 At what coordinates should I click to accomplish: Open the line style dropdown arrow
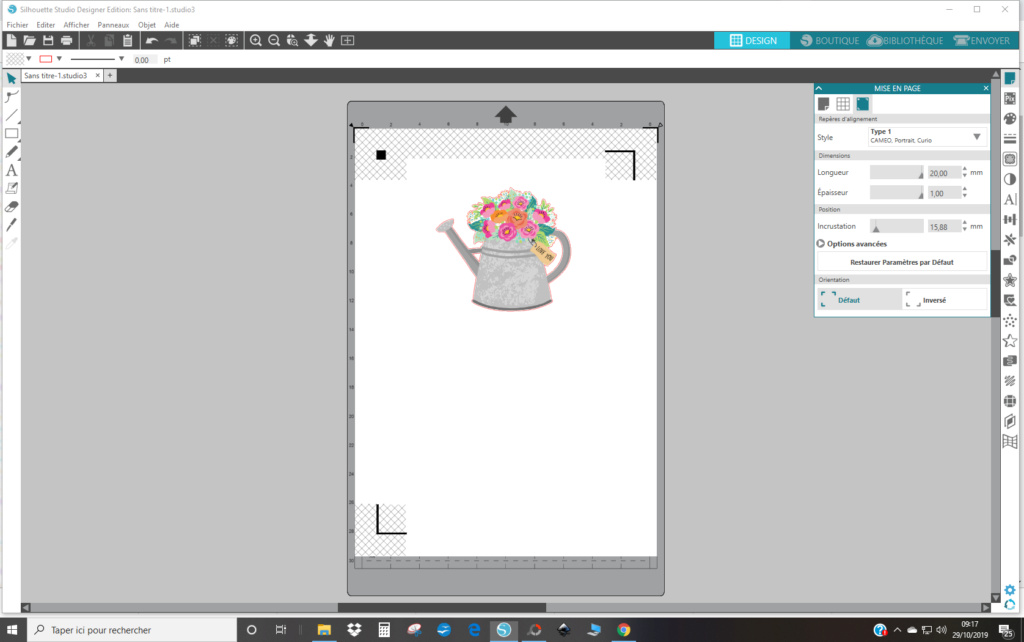(x=121, y=59)
